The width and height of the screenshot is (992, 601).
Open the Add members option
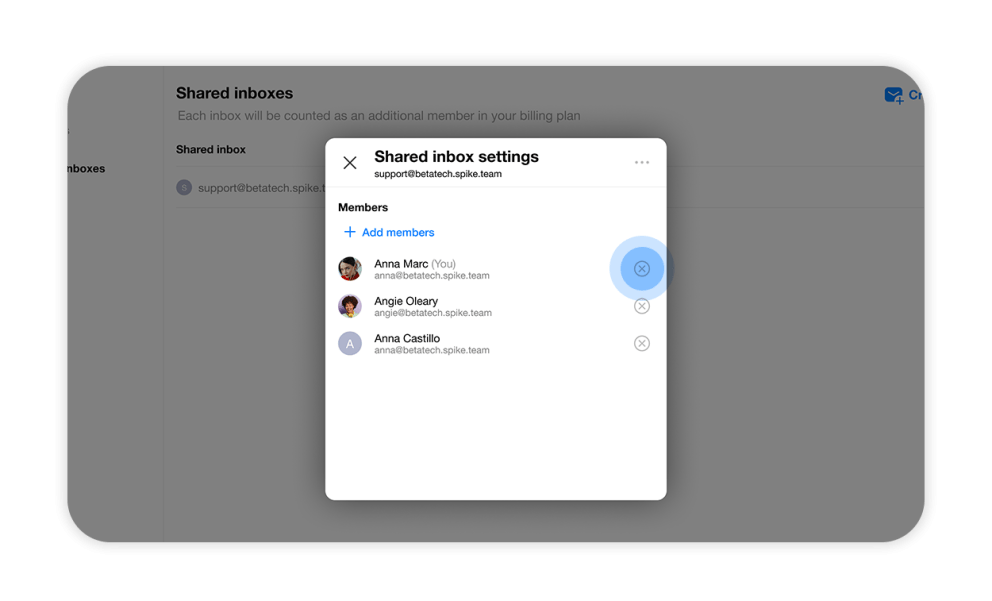[x=396, y=232]
